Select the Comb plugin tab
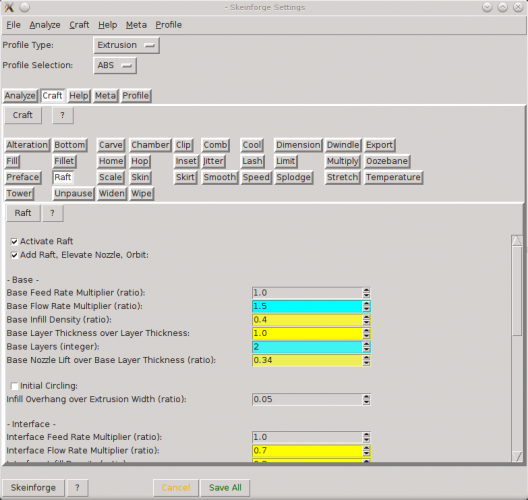The height and width of the screenshot is (500, 528). [x=216, y=145]
